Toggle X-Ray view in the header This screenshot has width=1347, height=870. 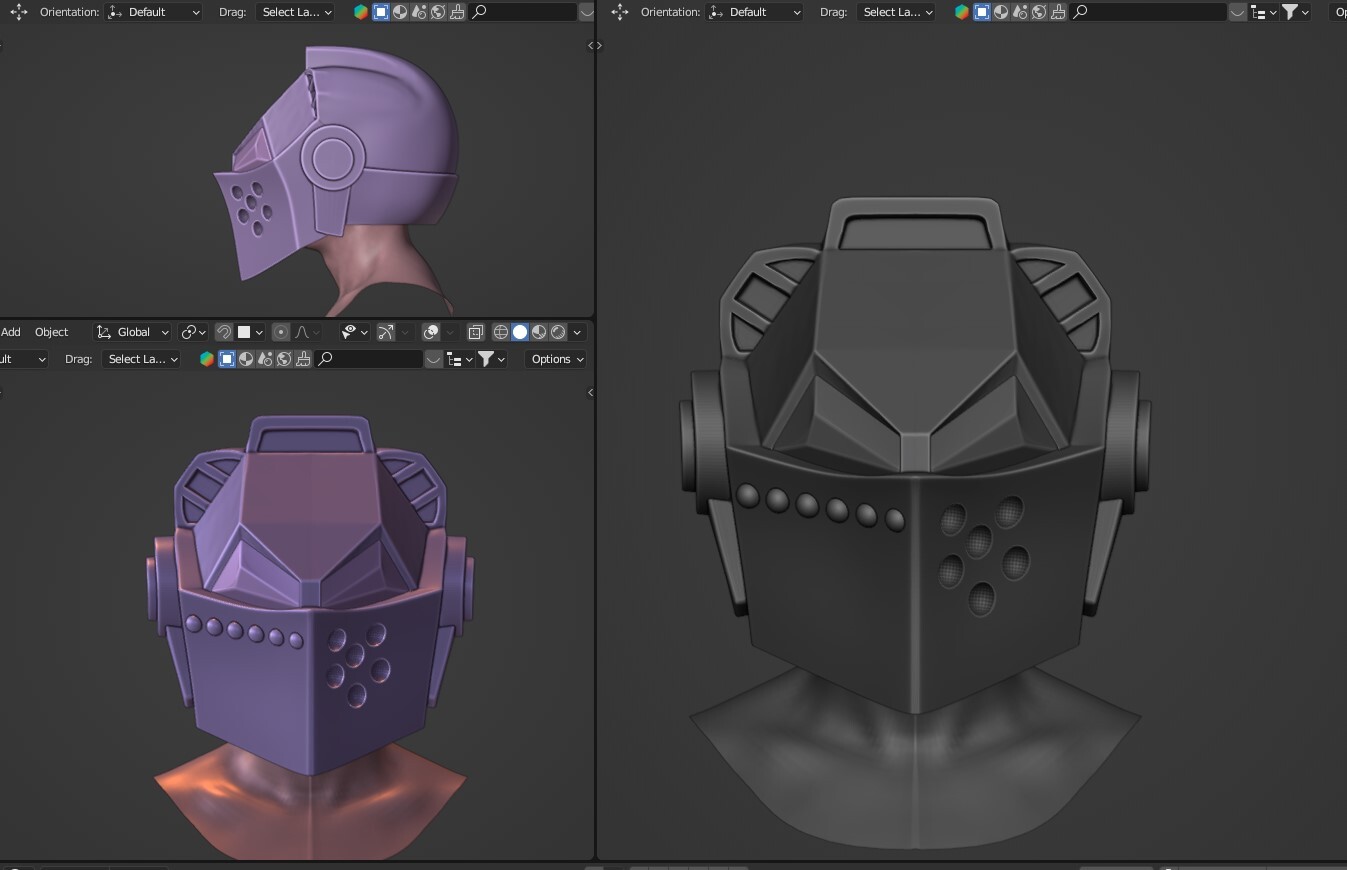(x=475, y=332)
